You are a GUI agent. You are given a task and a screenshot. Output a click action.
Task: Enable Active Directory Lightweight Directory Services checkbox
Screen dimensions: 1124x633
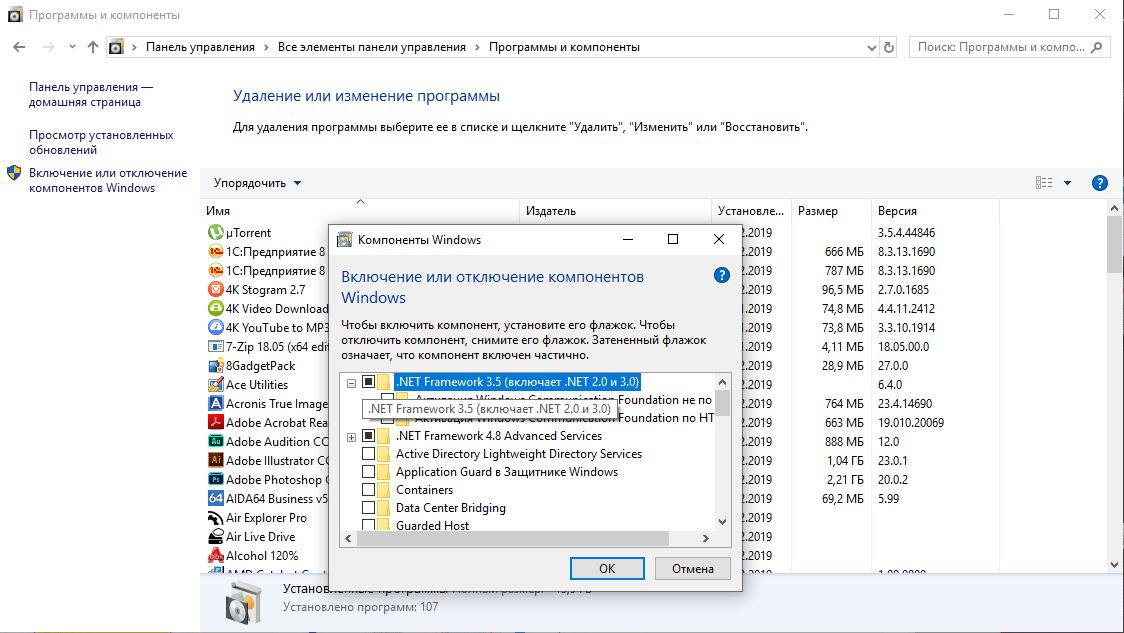coord(368,453)
